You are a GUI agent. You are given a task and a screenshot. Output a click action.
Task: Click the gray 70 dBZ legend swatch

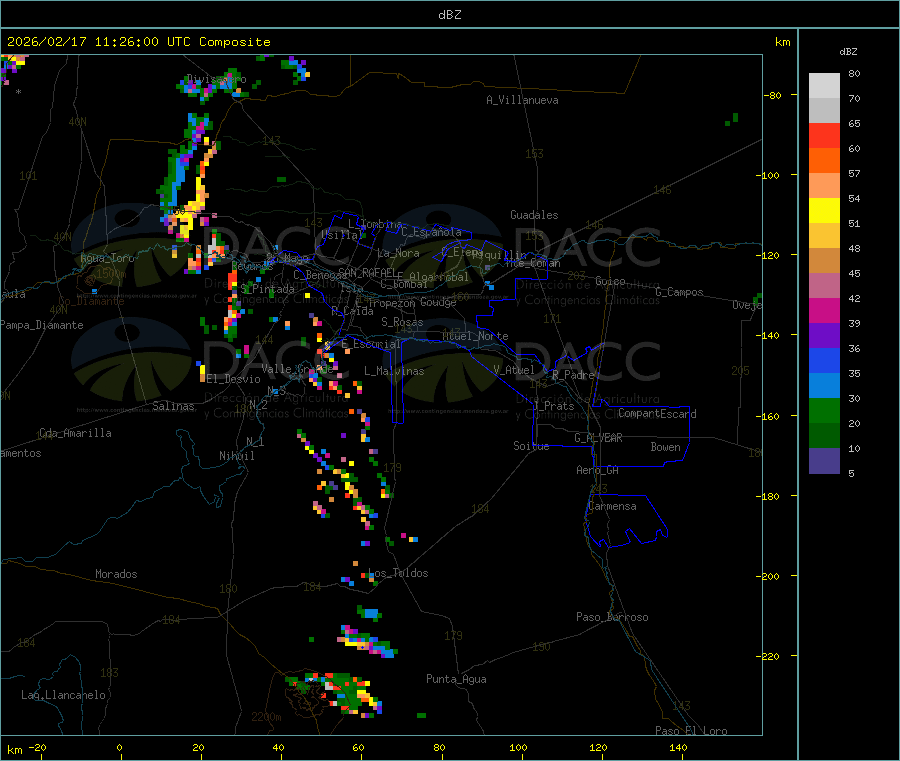pos(824,111)
